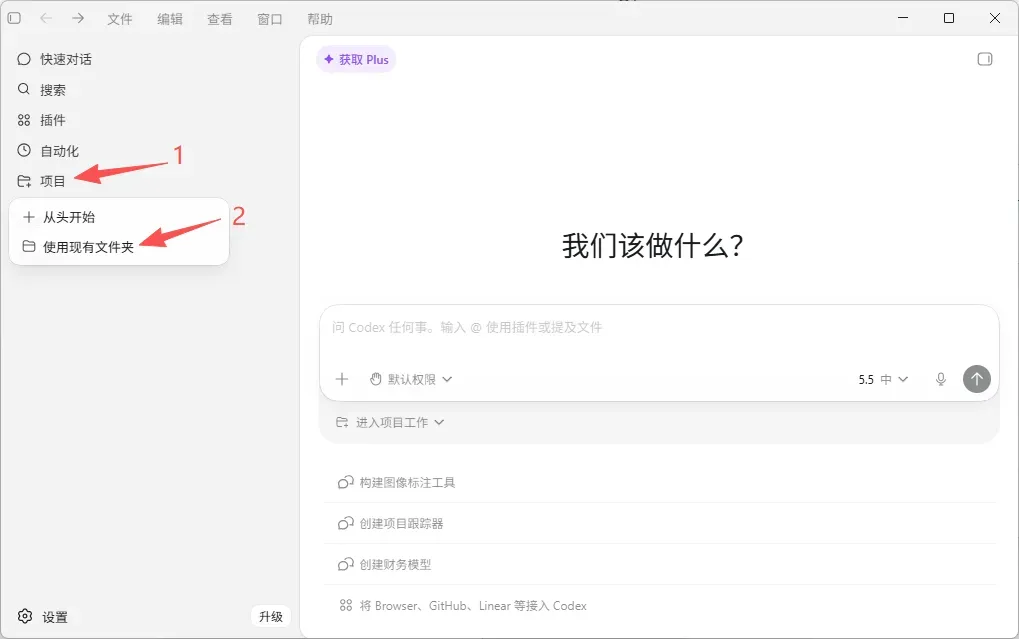Toggle the right side panel icon

coord(985,59)
